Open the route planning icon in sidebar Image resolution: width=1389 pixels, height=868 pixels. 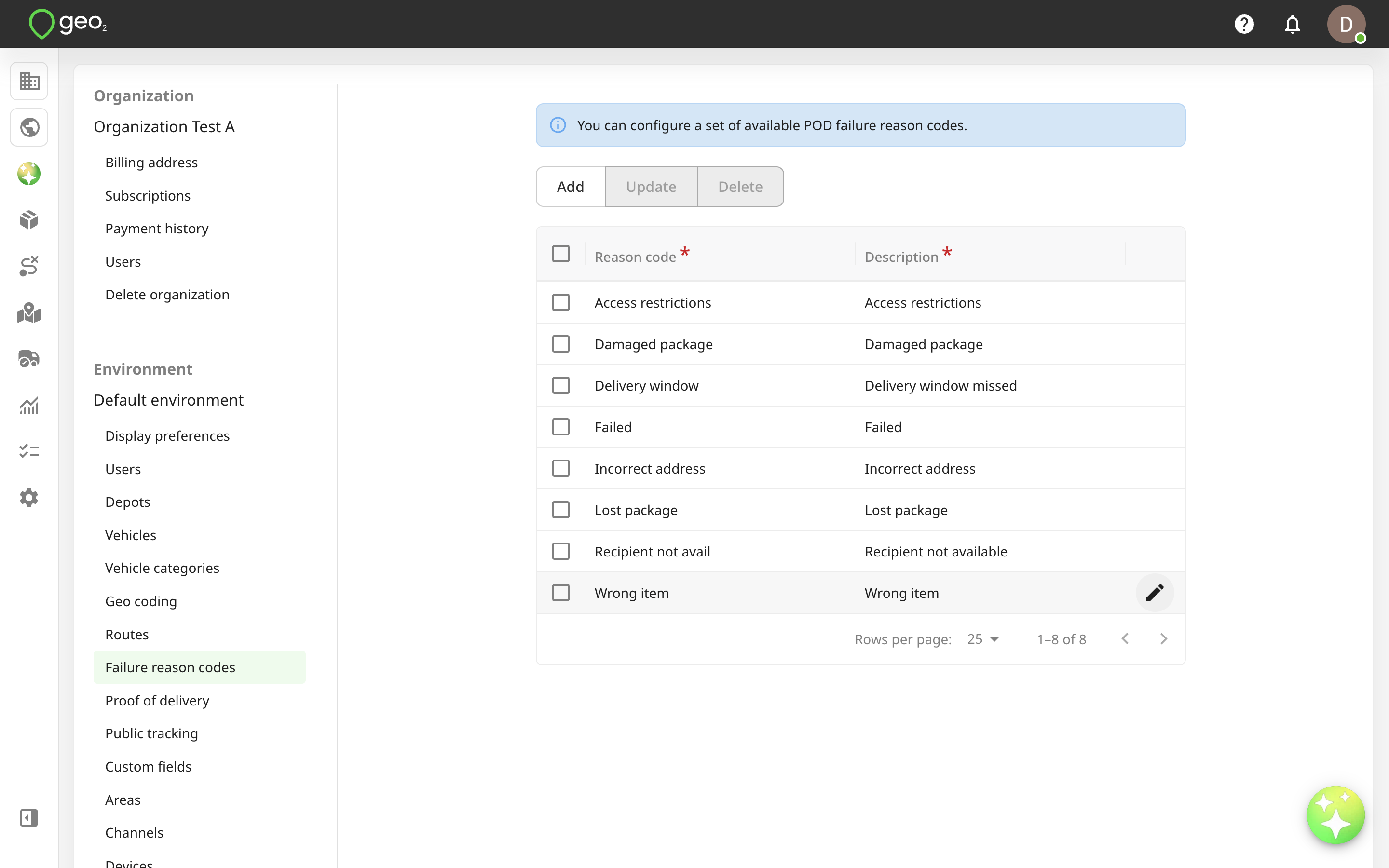(x=29, y=266)
